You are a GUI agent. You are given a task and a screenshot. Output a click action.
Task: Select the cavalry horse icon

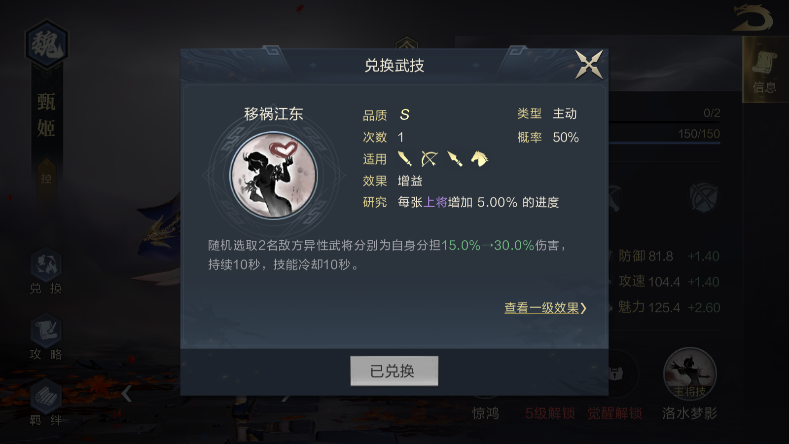coord(479,159)
